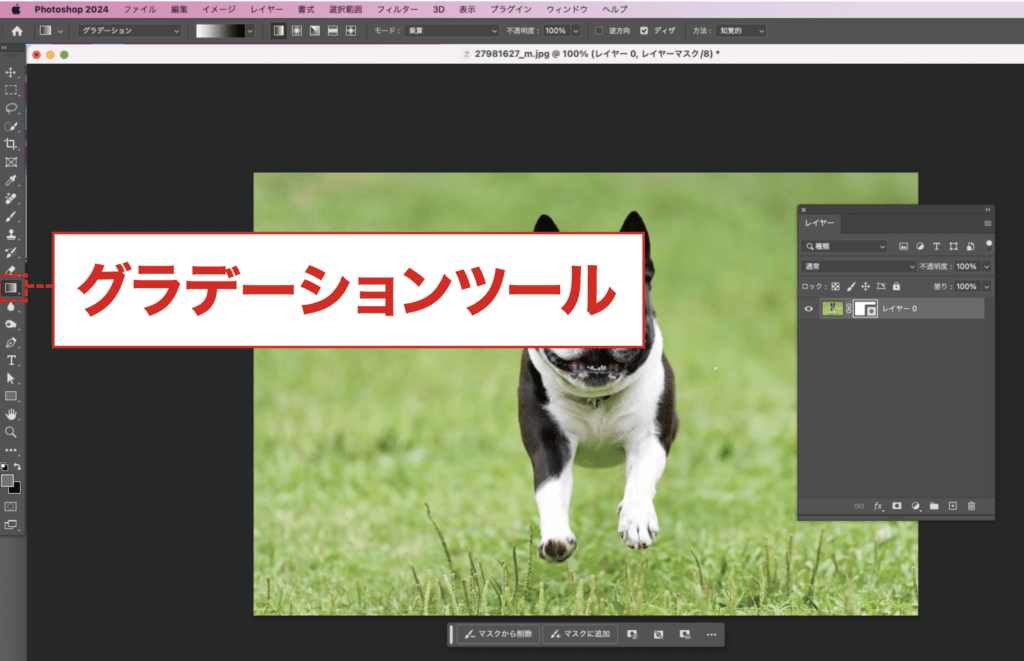1024x661 pixels.
Task: Open the モード blend mode dropdown
Action: (x=451, y=31)
